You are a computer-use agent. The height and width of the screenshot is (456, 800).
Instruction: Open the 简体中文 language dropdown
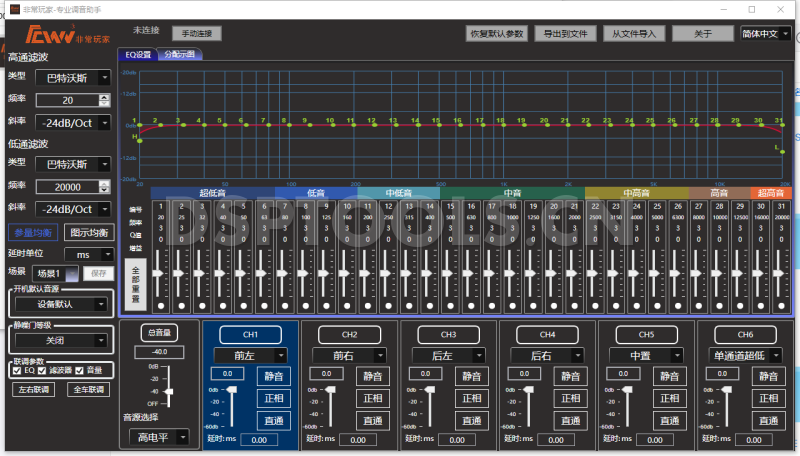(x=765, y=33)
